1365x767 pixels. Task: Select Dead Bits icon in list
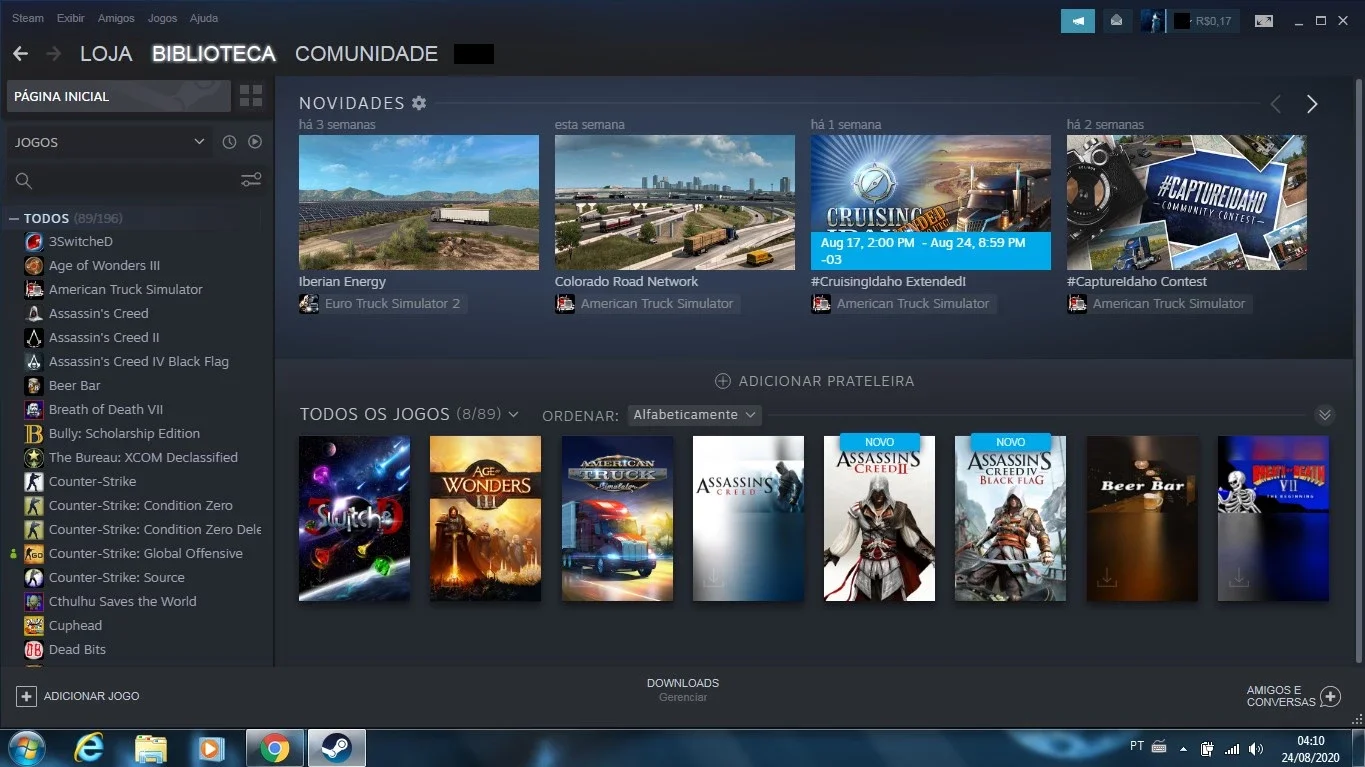[x=33, y=650]
